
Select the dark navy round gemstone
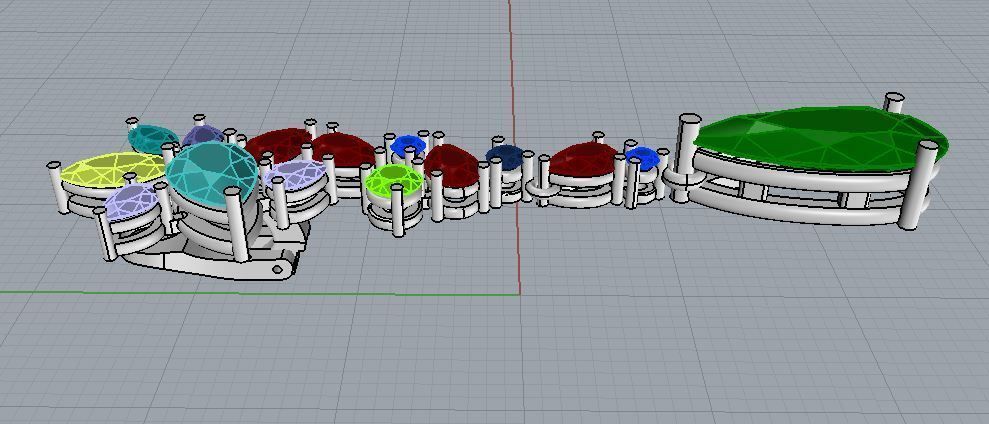(503, 157)
